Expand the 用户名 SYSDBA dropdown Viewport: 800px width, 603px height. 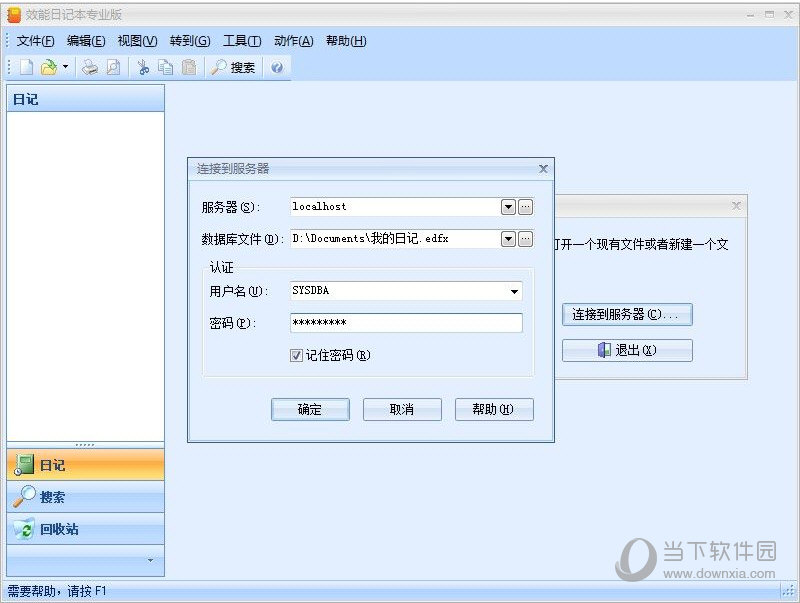(x=514, y=291)
